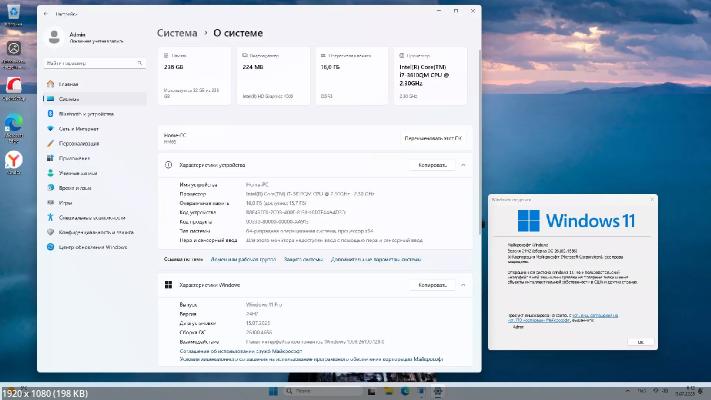Click Система in the breadcrumb header
Viewport: 711px width, 400px height.
click(177, 33)
